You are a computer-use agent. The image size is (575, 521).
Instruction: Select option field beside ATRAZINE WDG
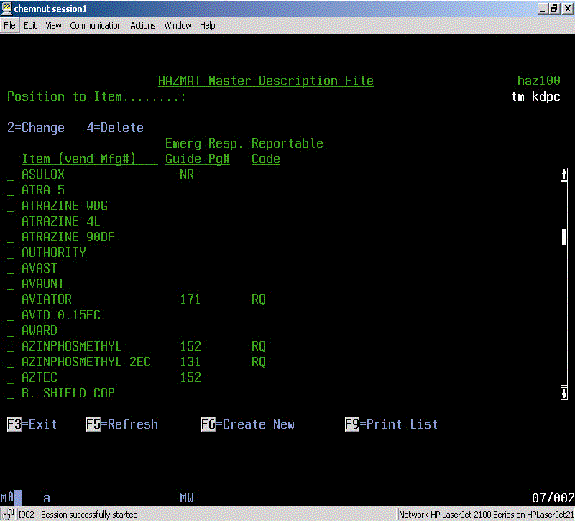[x=10, y=206]
